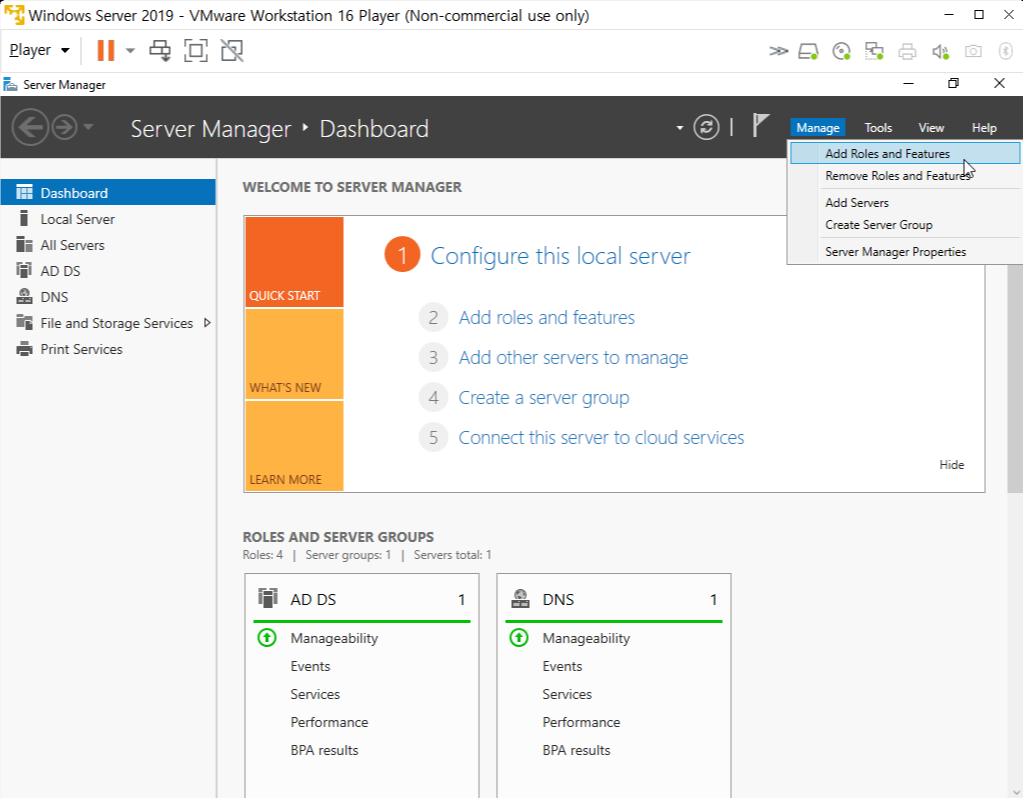The height and width of the screenshot is (798, 1023).
Task: Open the Manage menu
Action: [x=817, y=128]
